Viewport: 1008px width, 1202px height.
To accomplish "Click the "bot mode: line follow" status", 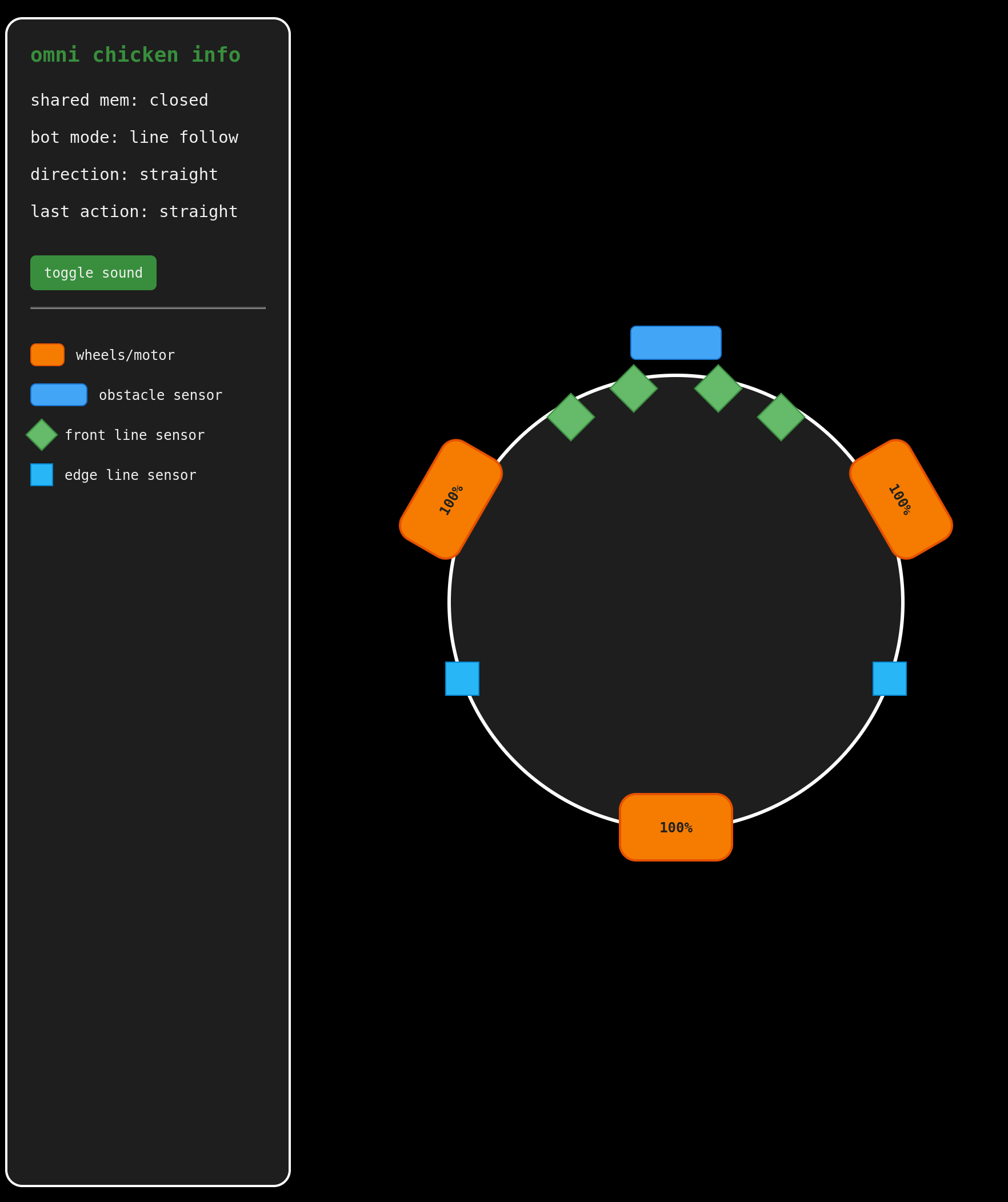I will coord(134,137).
